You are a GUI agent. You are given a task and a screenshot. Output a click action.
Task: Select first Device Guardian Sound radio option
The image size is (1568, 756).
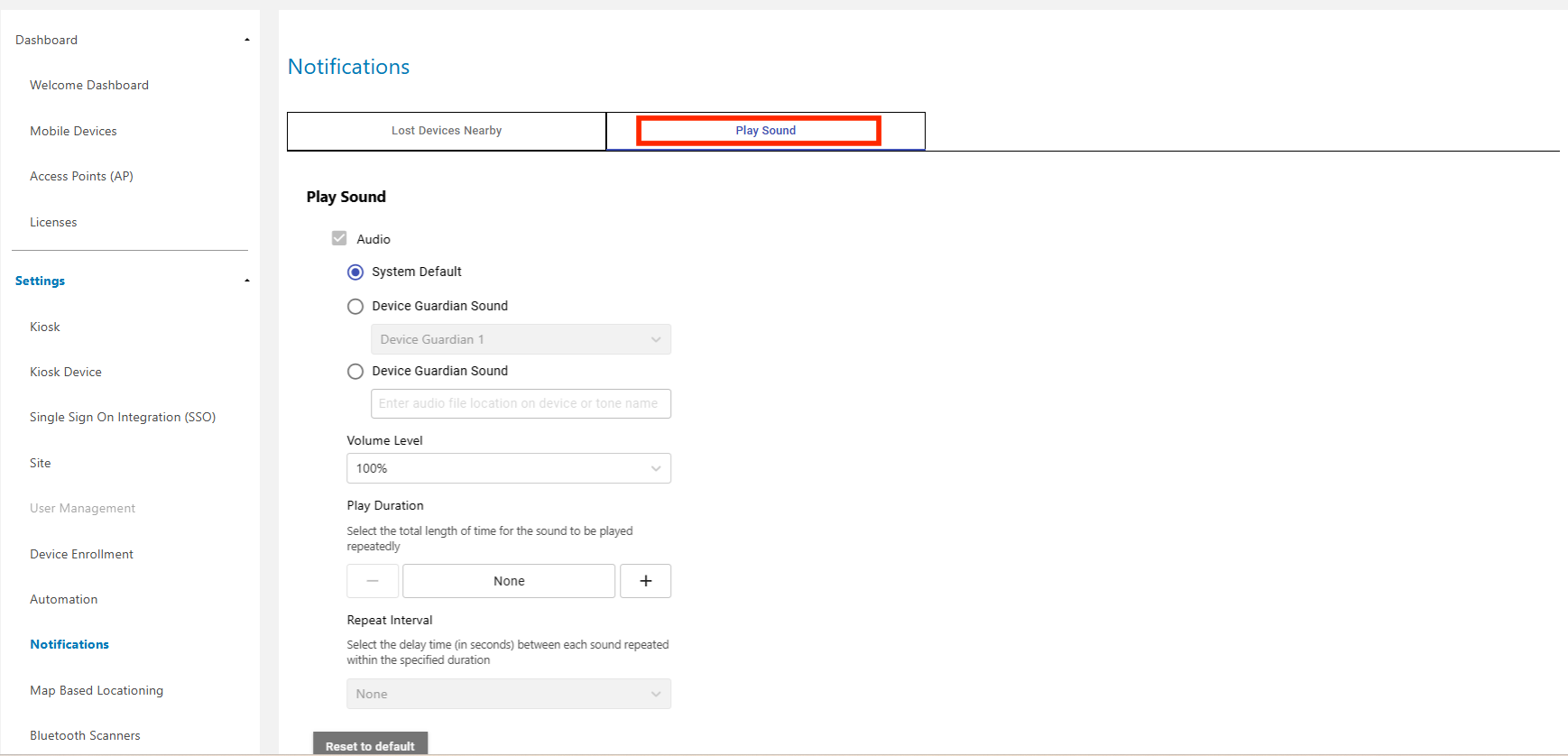tap(355, 307)
